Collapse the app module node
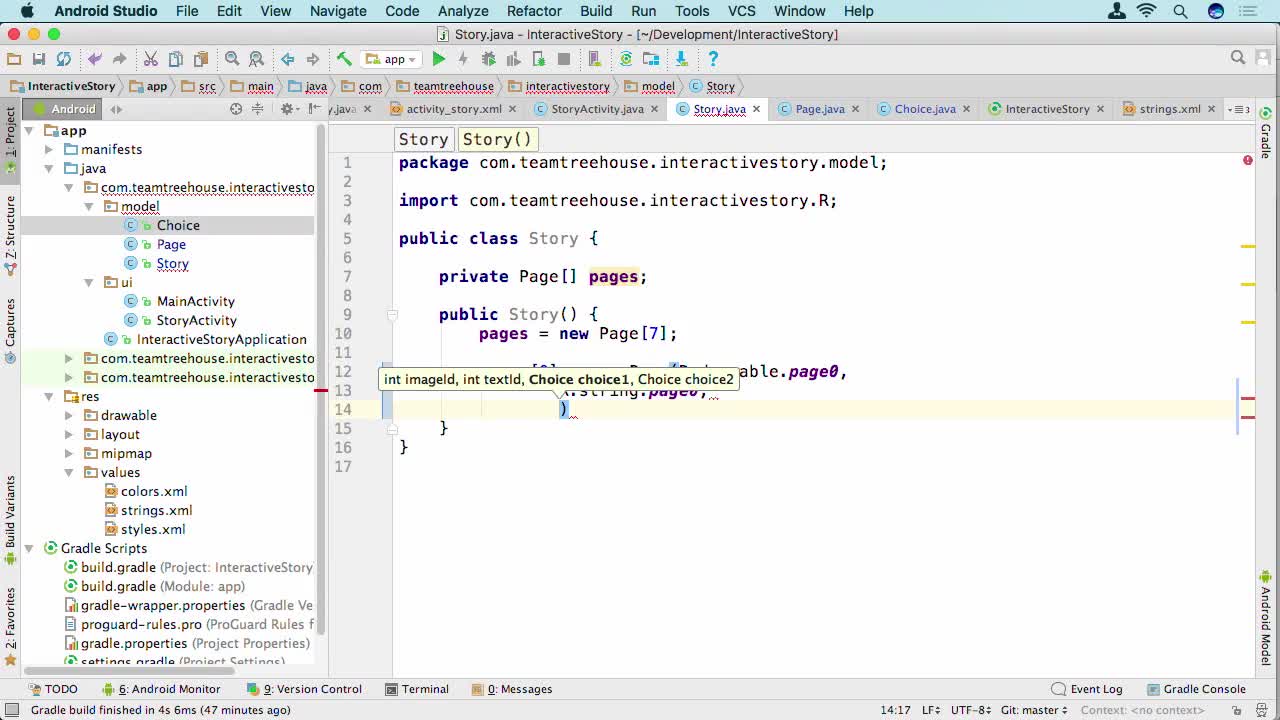The height and width of the screenshot is (720, 1280). click(x=29, y=131)
